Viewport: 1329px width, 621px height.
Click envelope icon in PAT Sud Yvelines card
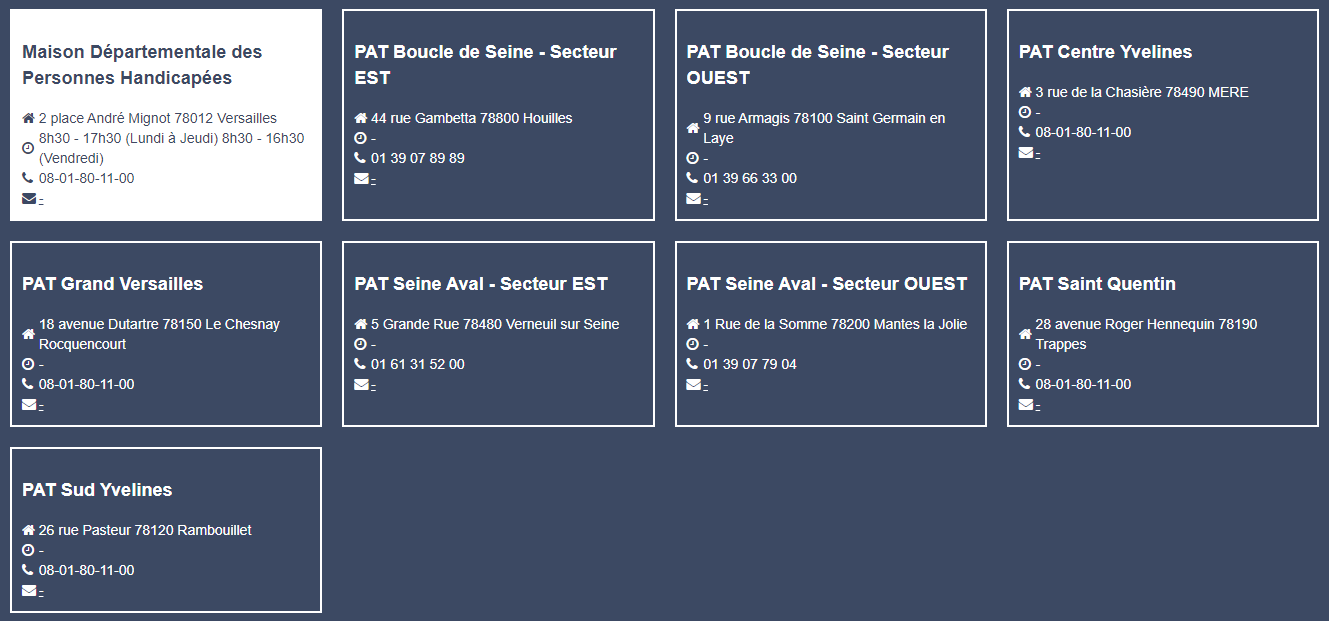[29, 591]
